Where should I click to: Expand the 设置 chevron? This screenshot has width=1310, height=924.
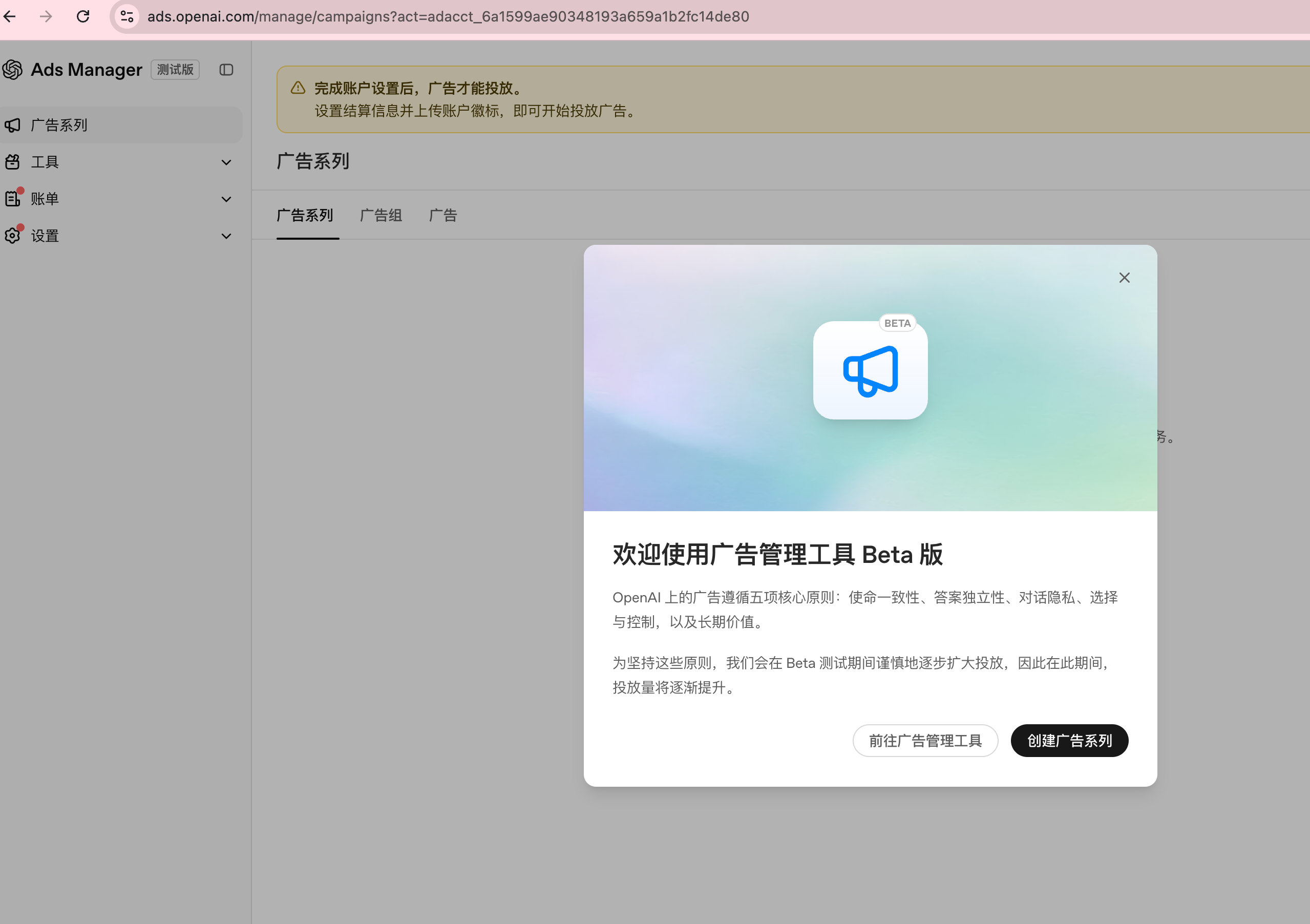(226, 236)
